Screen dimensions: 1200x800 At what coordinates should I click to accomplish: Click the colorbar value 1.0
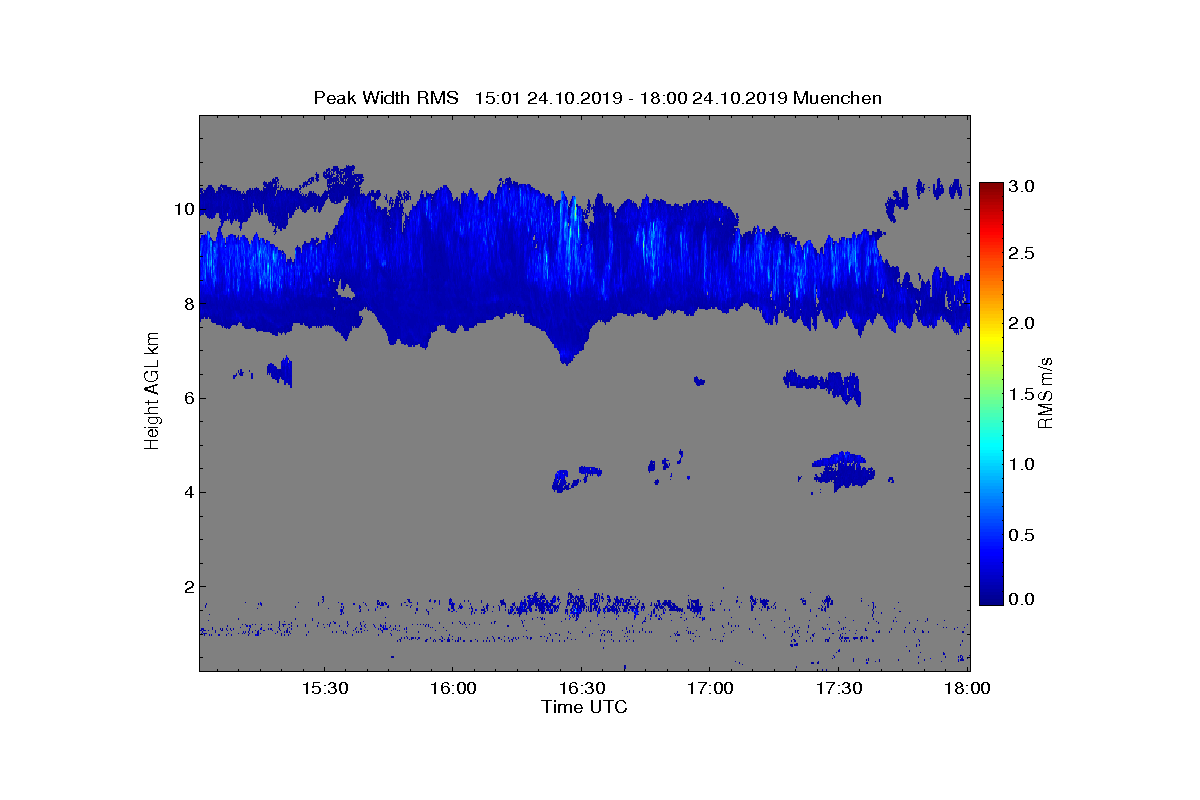pos(1023,464)
